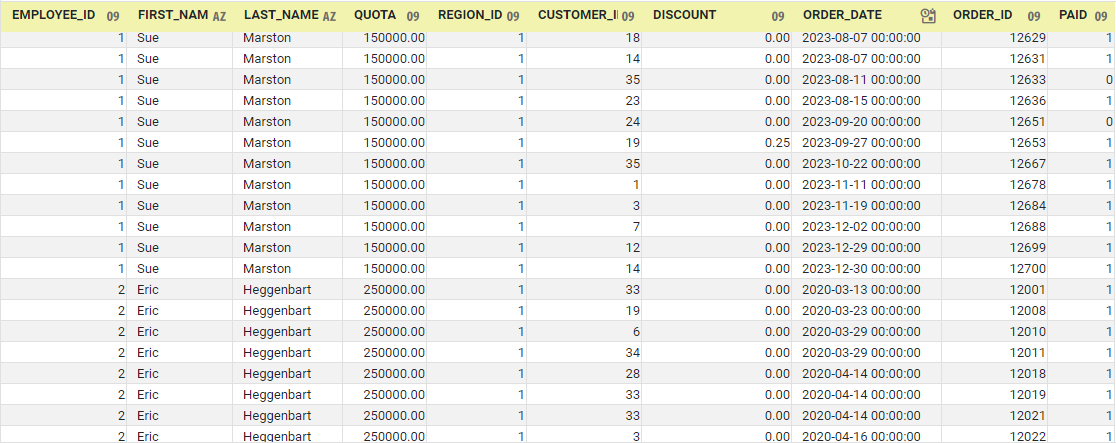Click date type icon beside ORDER_DATE header
The height and width of the screenshot is (443, 1116).
pyautogui.click(x=927, y=16)
